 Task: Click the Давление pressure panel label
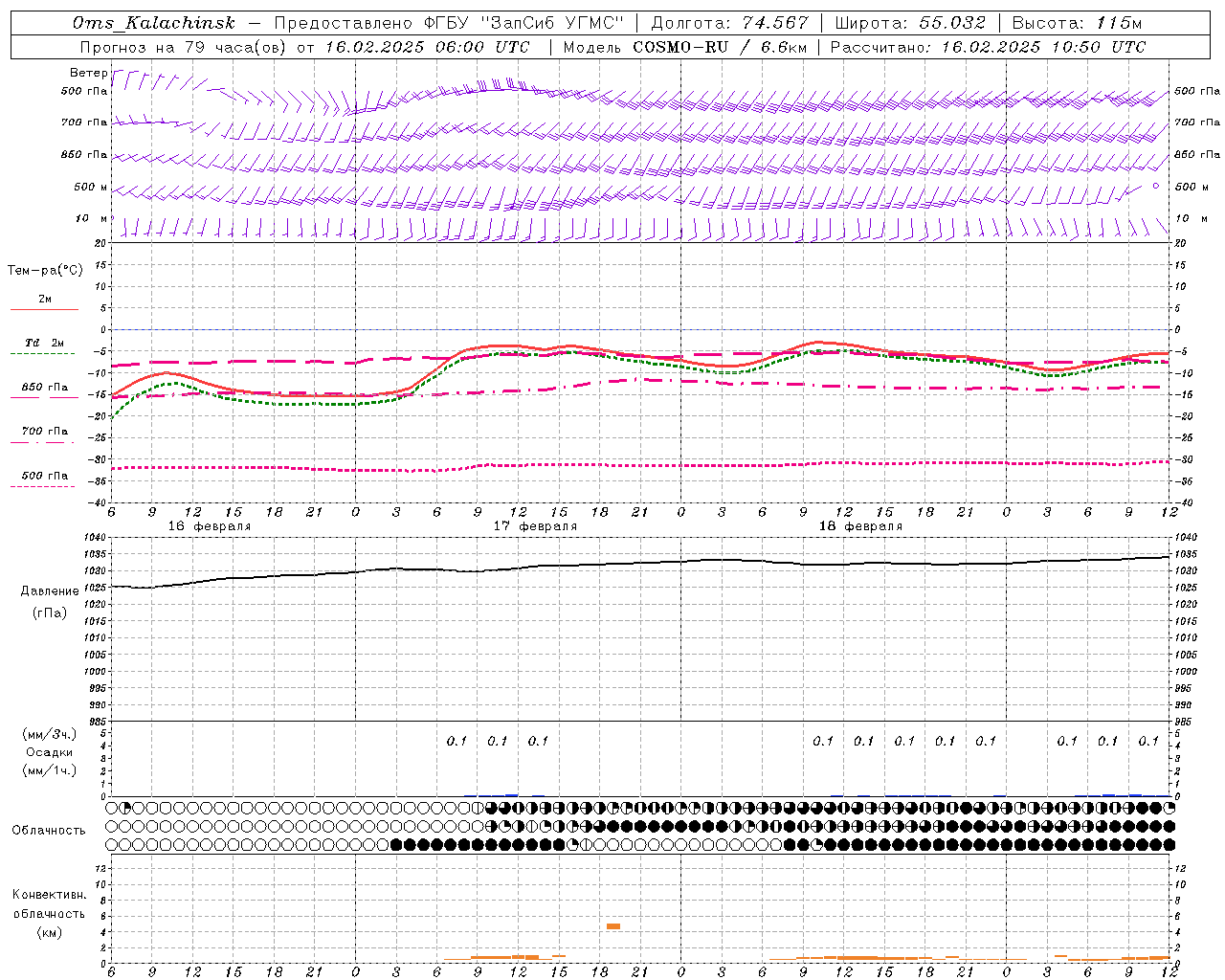50,591
